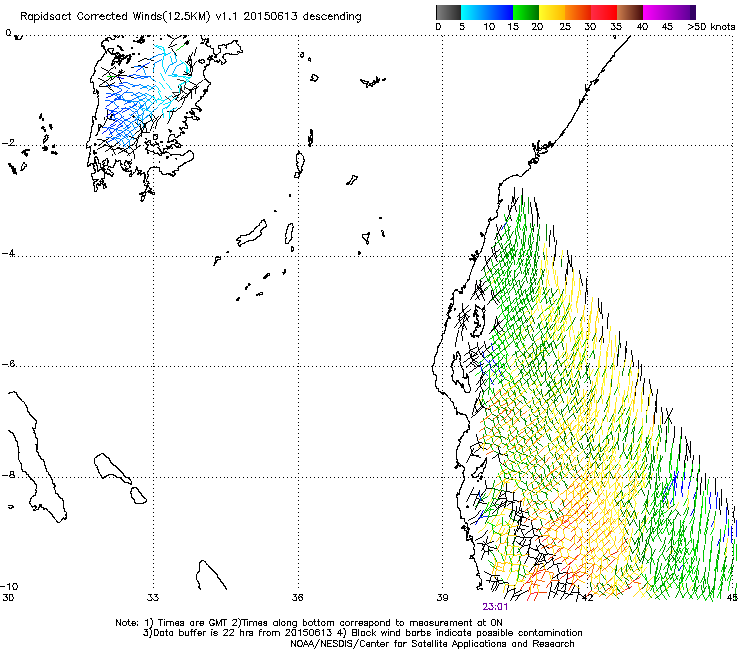Click the longitude label 45
The width and height of the screenshot is (740, 650).
pyautogui.click(x=732, y=598)
